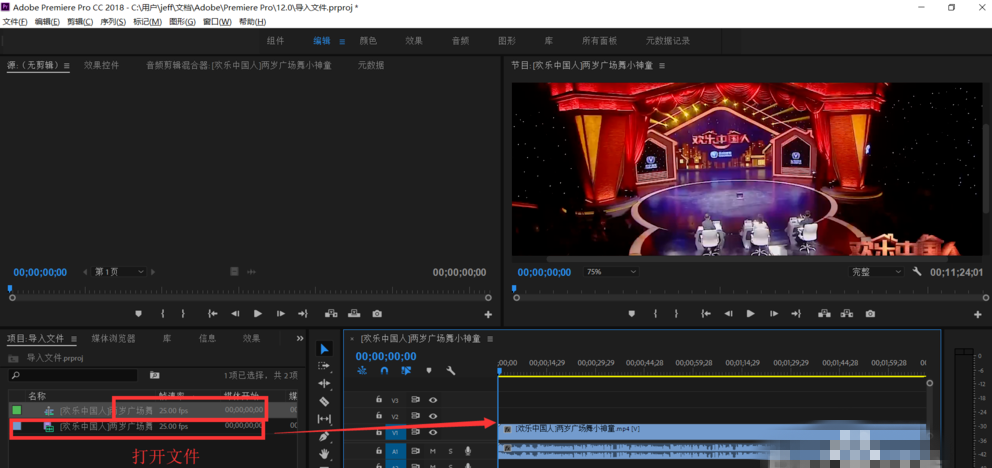This screenshot has width=992, height=468.
Task: Toggle lock on V2 track
Action: coord(378,416)
